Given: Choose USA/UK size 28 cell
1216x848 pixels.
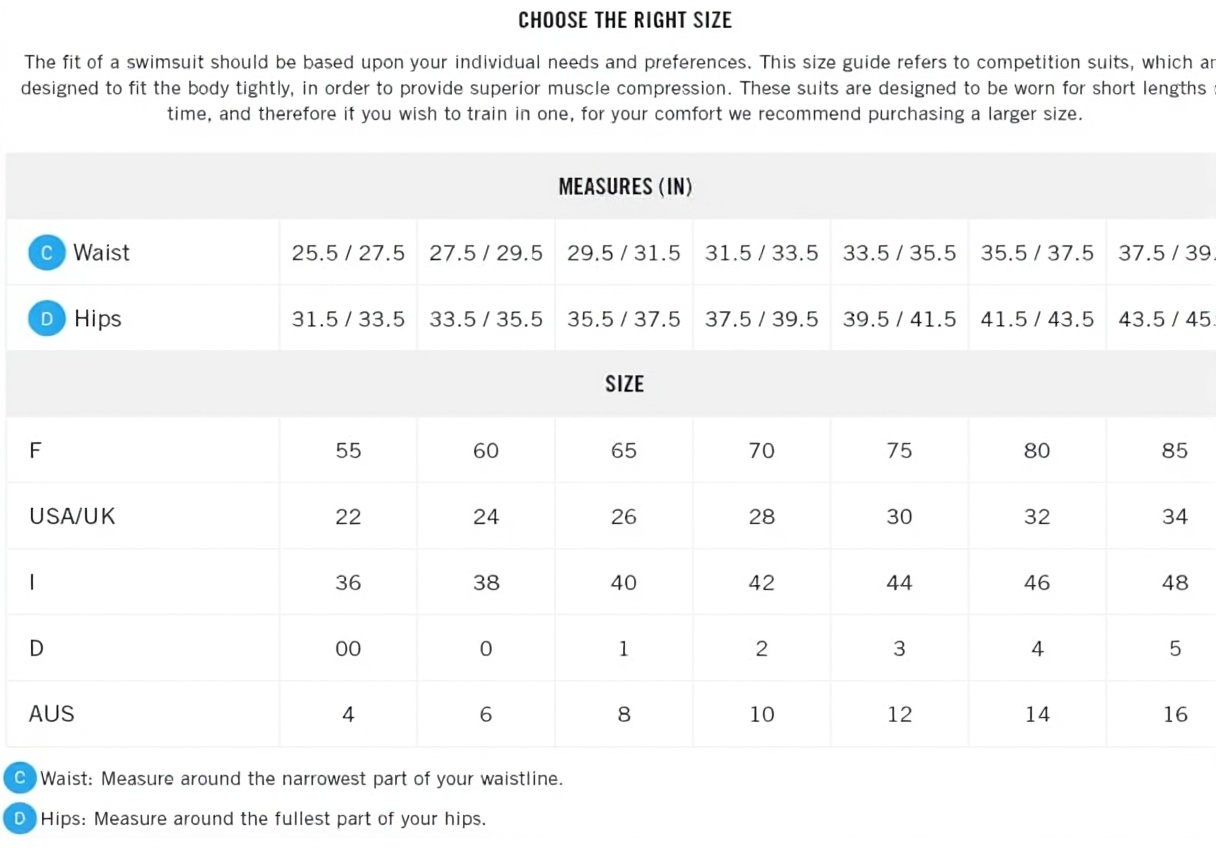Looking at the screenshot, I should click(x=761, y=517).
